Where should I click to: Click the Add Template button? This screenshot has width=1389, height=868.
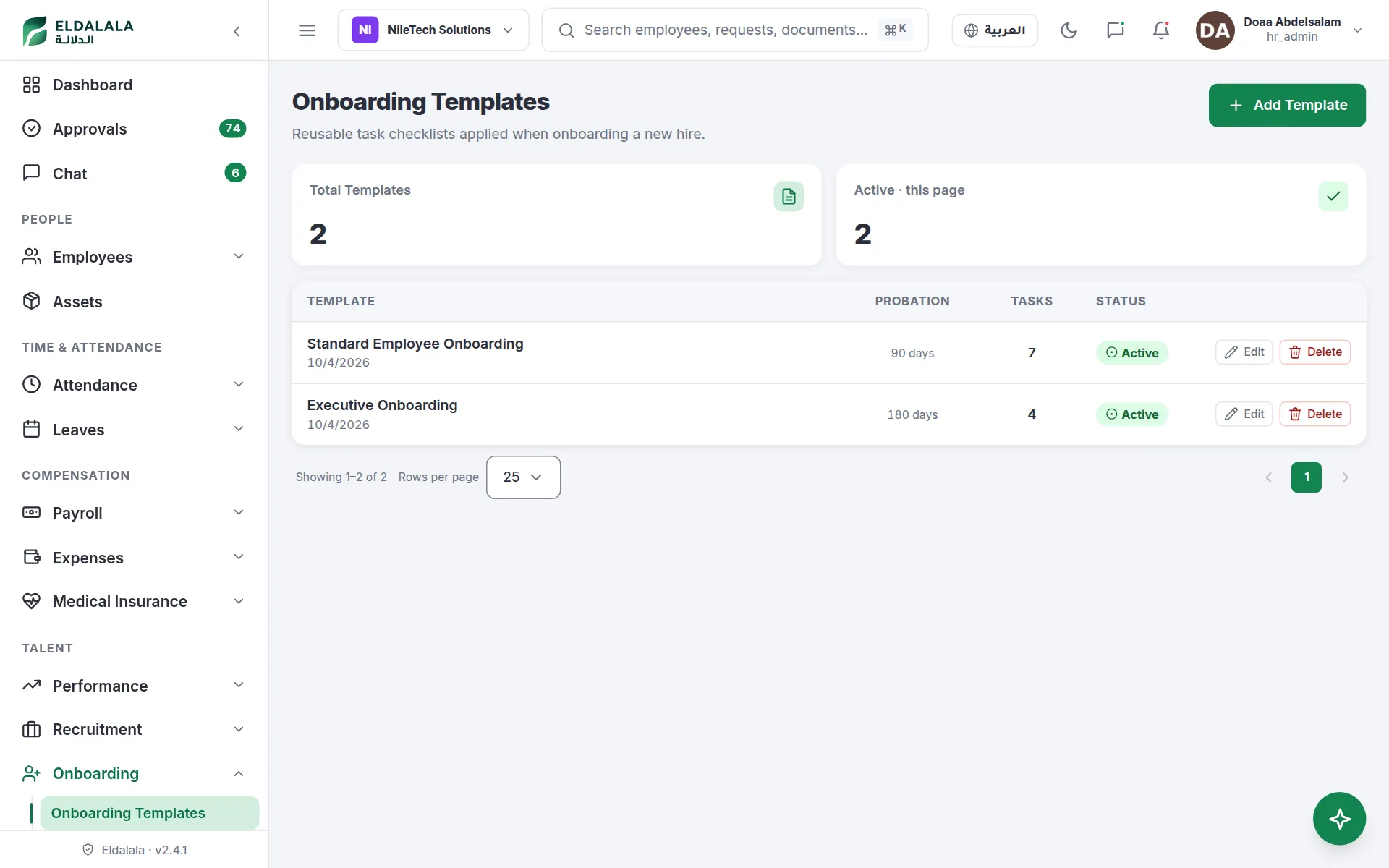coord(1287,105)
